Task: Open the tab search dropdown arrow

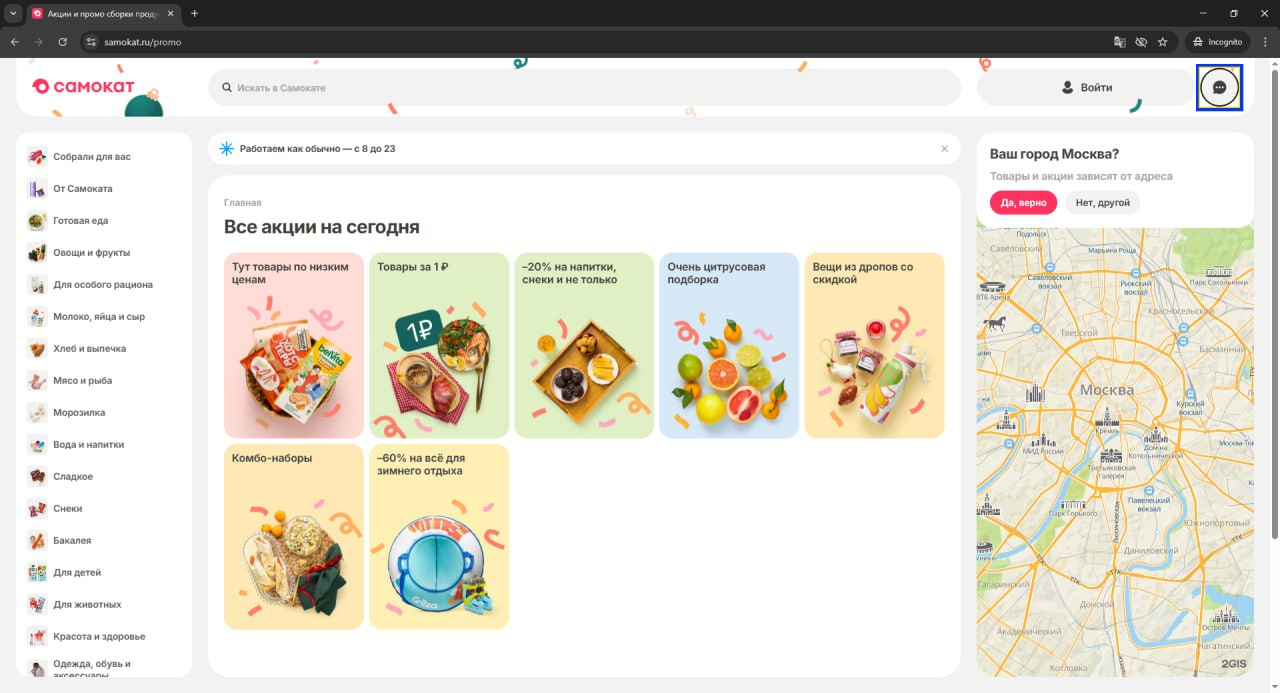Action: click(13, 13)
